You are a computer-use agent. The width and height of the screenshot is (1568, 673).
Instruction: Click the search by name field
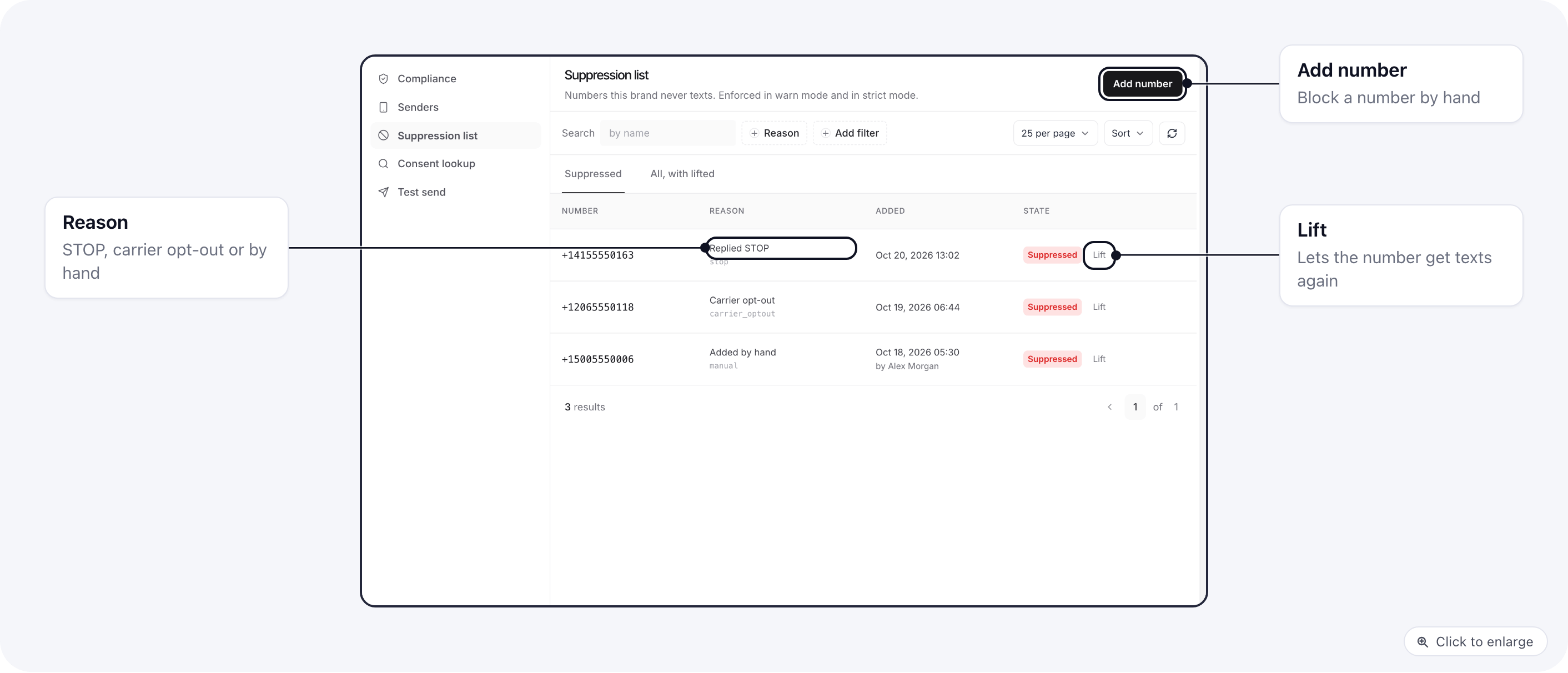[667, 133]
